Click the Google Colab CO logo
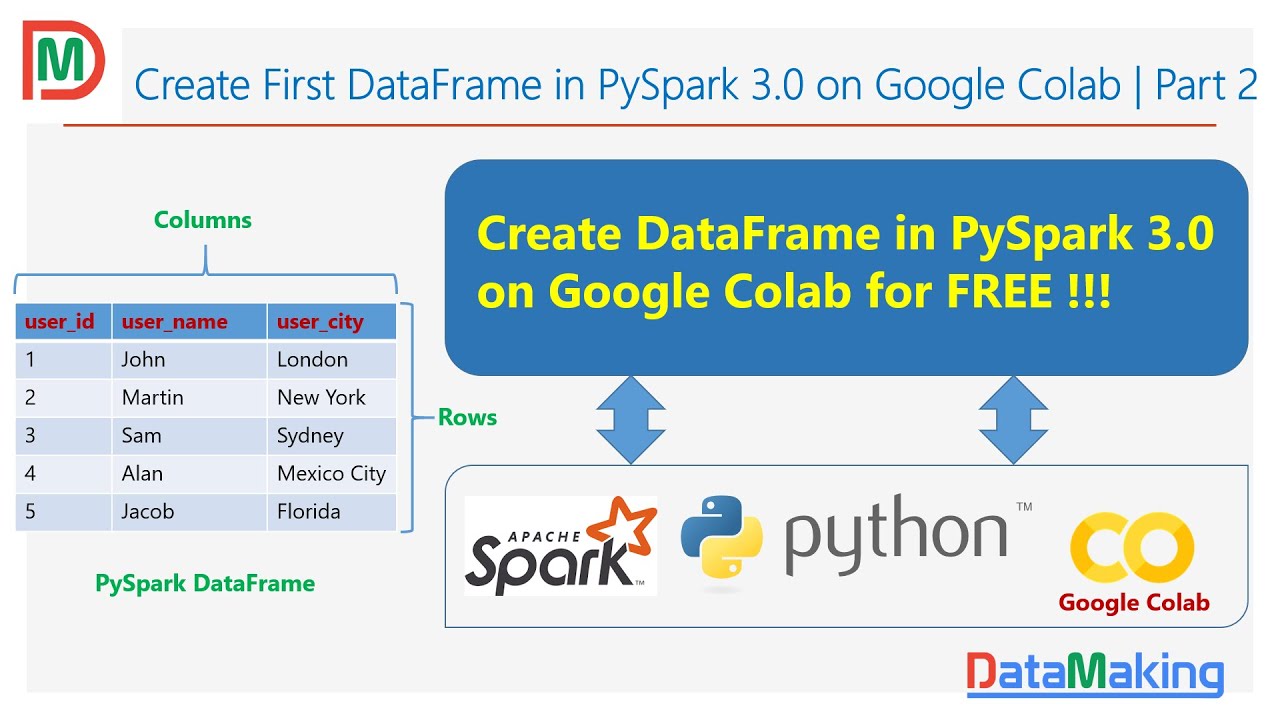The width and height of the screenshot is (1280, 720). point(1132,548)
